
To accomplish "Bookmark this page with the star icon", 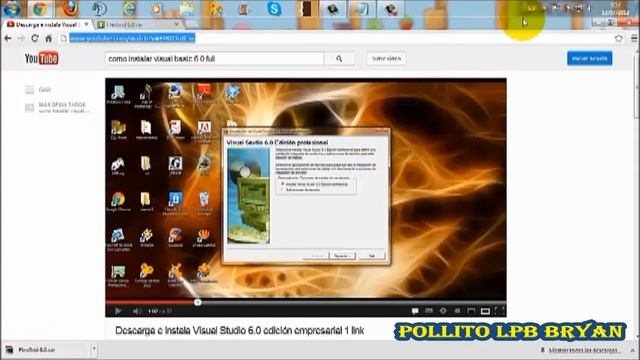I will [619, 38].
